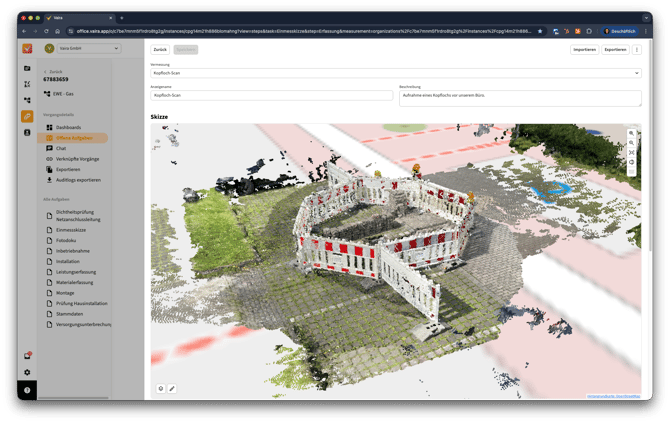
Task: Click the browser address bar URL
Action: click(303, 31)
